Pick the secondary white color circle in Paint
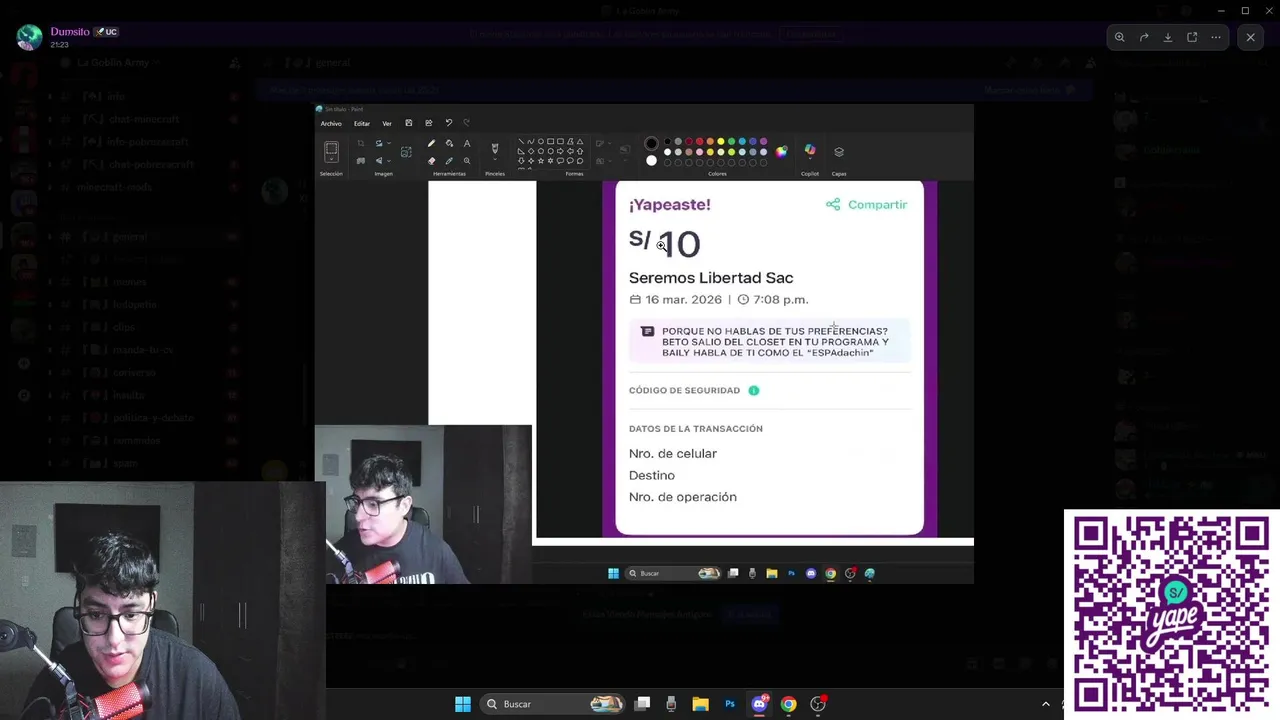The width and height of the screenshot is (1280, 720). 651,160
